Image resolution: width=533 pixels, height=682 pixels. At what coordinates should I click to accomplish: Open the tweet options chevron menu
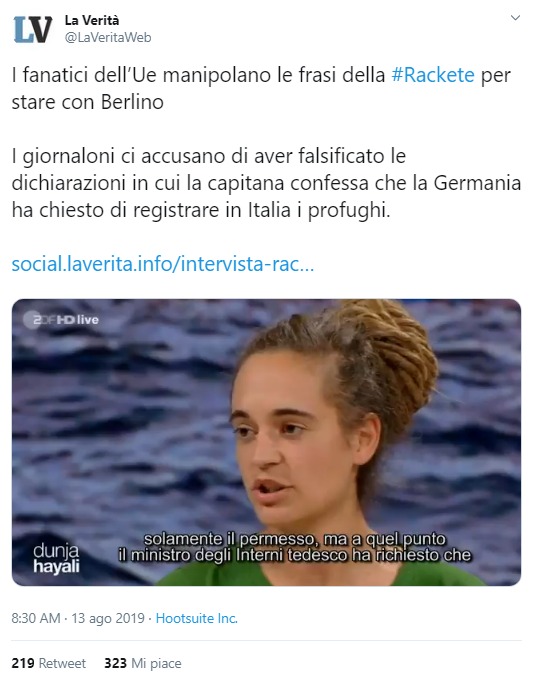515,18
